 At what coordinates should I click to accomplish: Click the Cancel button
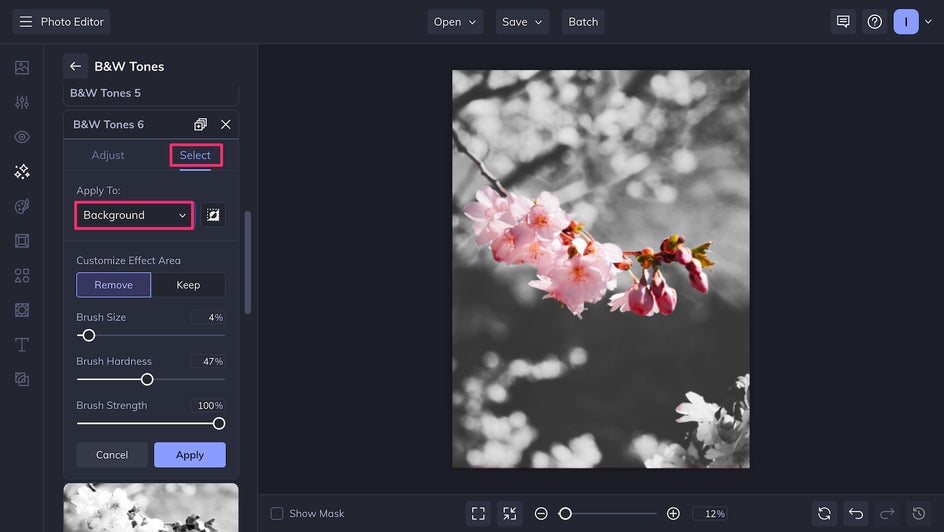pyautogui.click(x=112, y=455)
